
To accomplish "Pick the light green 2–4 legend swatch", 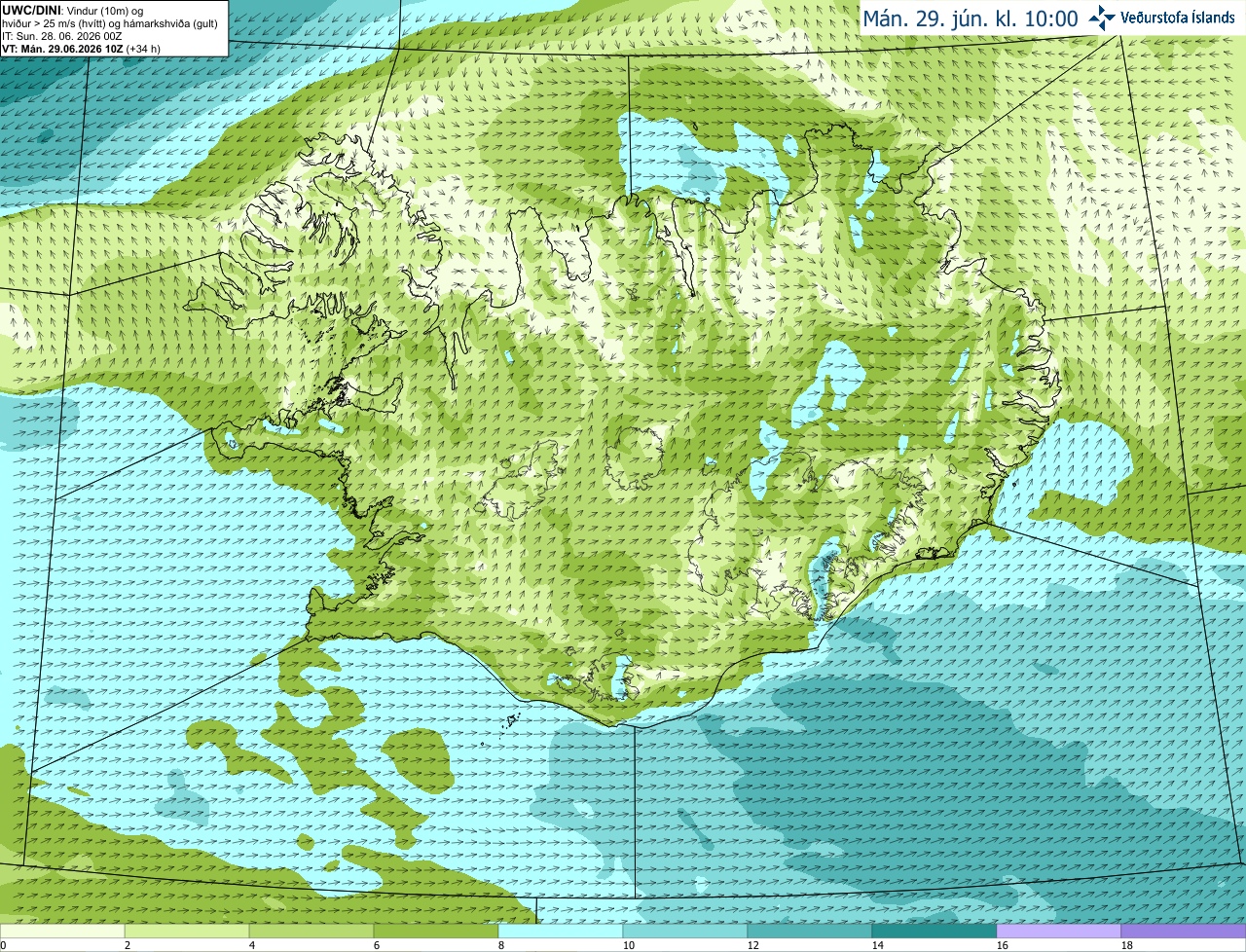I will [188, 932].
